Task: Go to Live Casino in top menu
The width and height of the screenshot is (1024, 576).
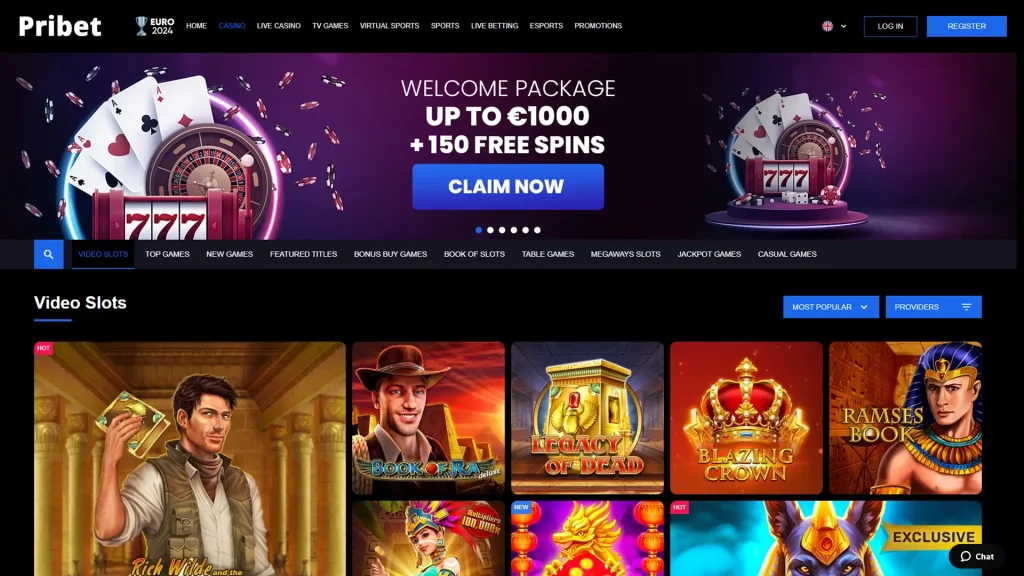Action: coord(278,26)
